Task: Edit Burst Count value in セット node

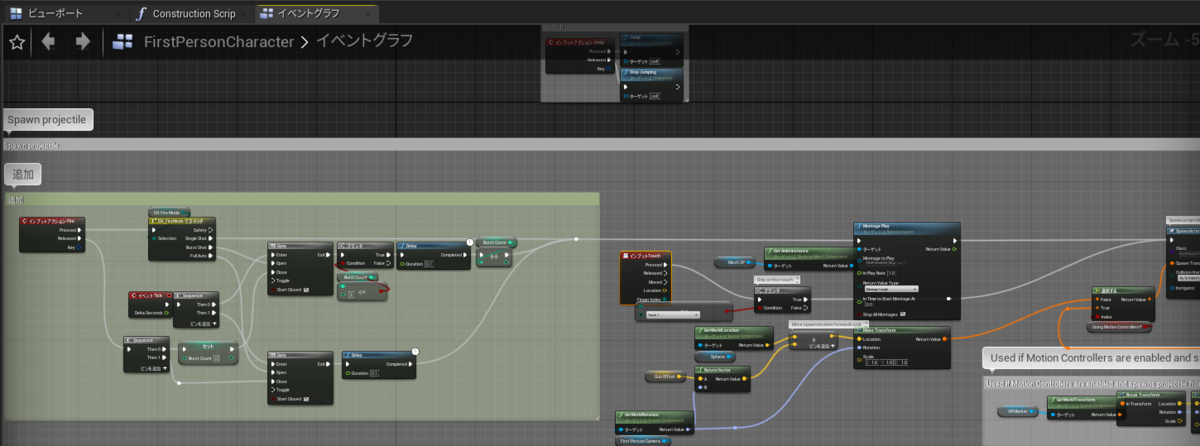Action: [x=217, y=357]
